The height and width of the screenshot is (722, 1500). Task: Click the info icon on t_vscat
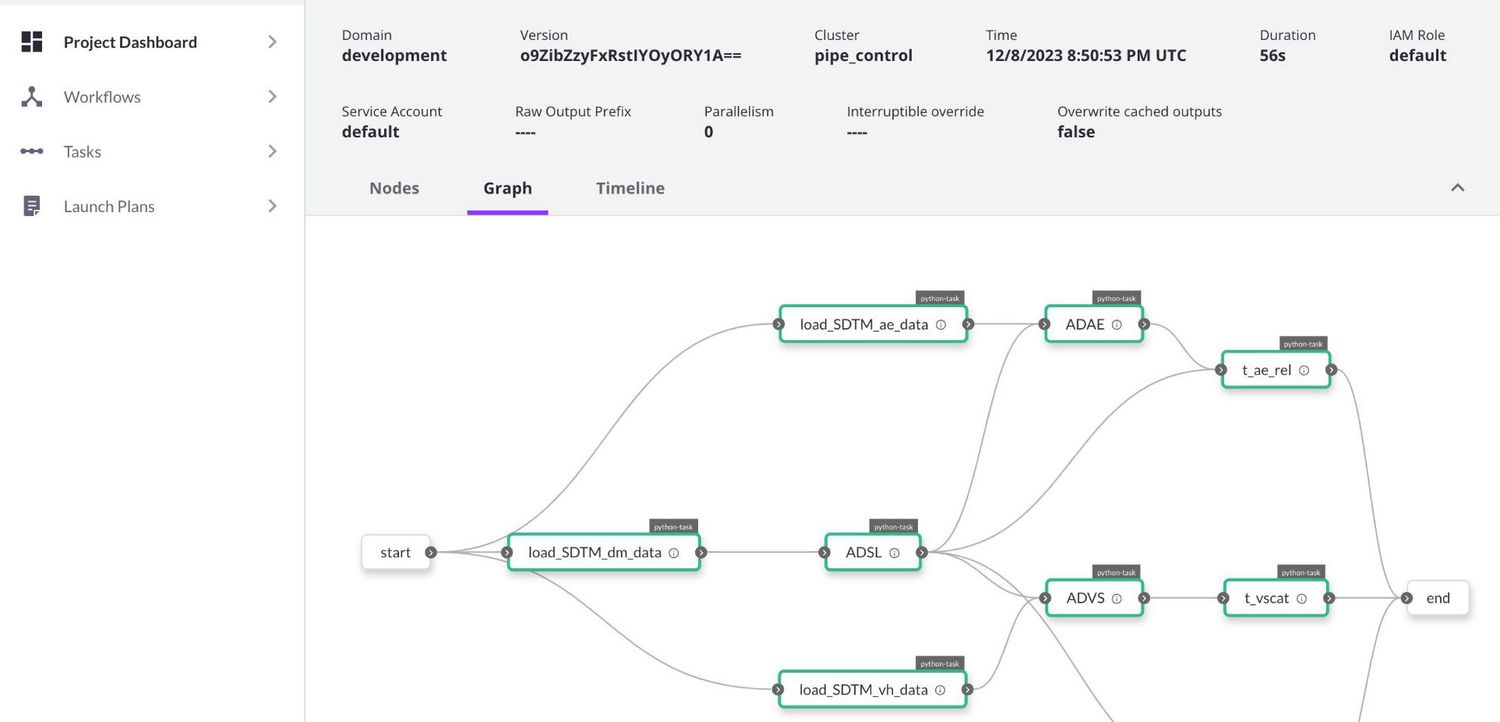(1301, 597)
